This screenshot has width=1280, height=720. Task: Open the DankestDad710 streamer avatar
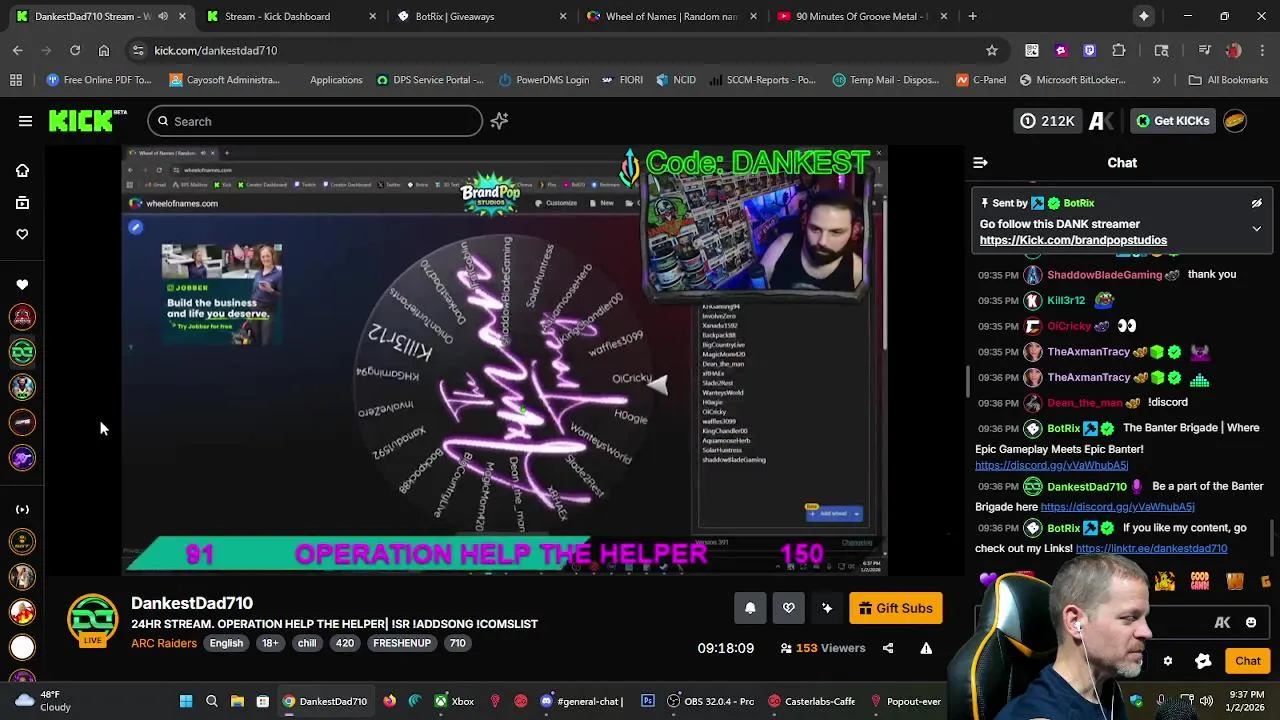click(93, 621)
